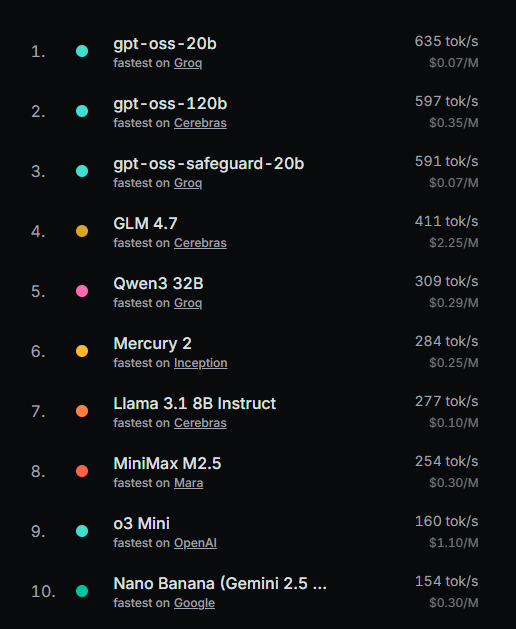Select the amber dot beside Mercury 2

[82, 351]
